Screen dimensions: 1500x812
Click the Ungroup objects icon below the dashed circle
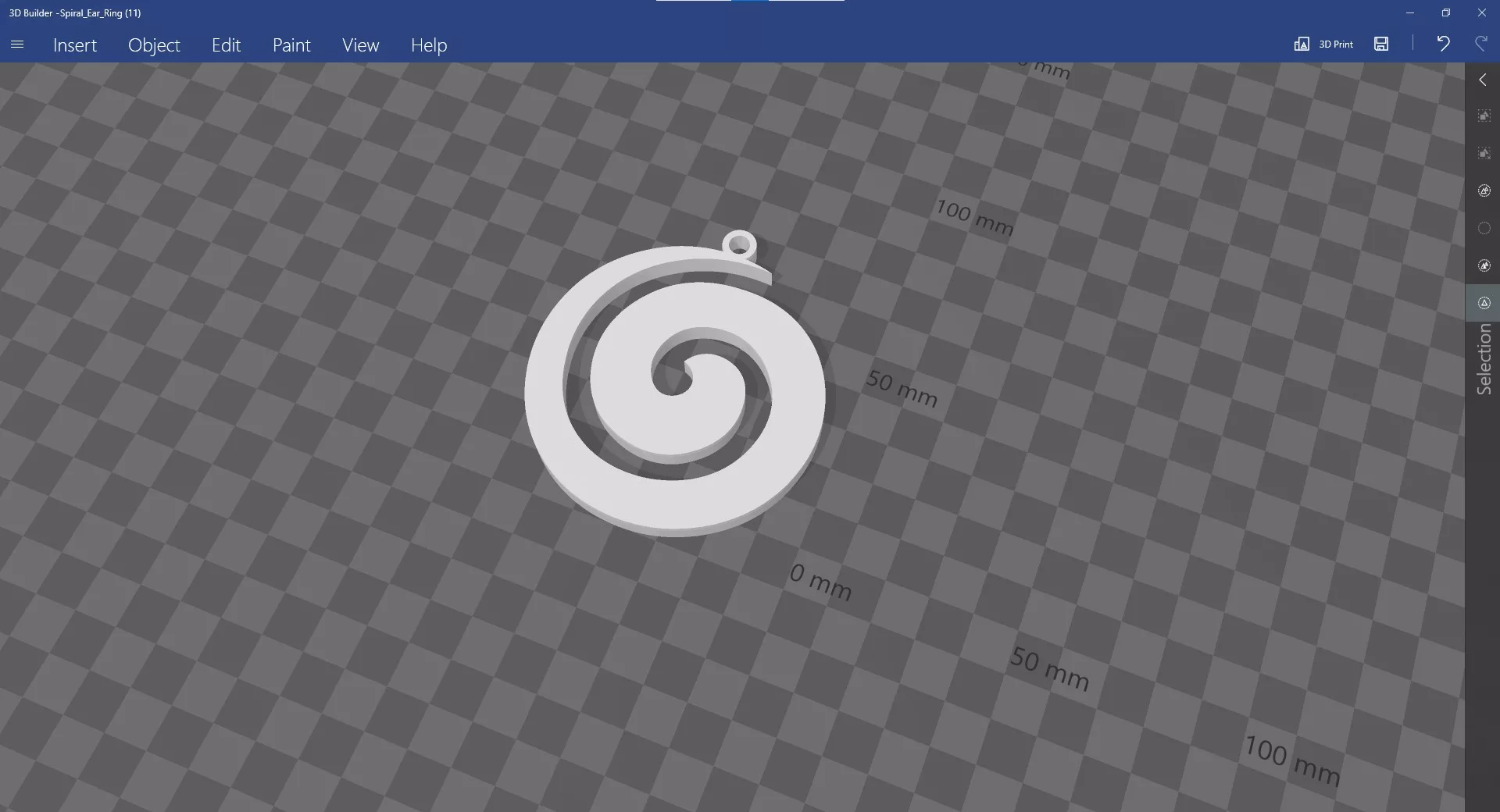coord(1484,265)
